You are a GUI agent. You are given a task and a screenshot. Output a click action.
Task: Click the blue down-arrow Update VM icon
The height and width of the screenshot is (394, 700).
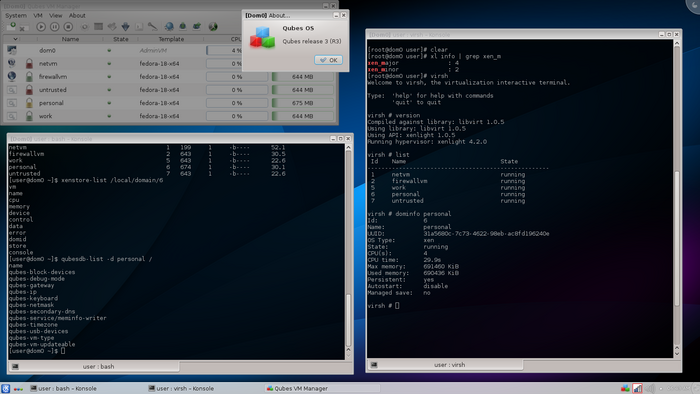pos(126,27)
